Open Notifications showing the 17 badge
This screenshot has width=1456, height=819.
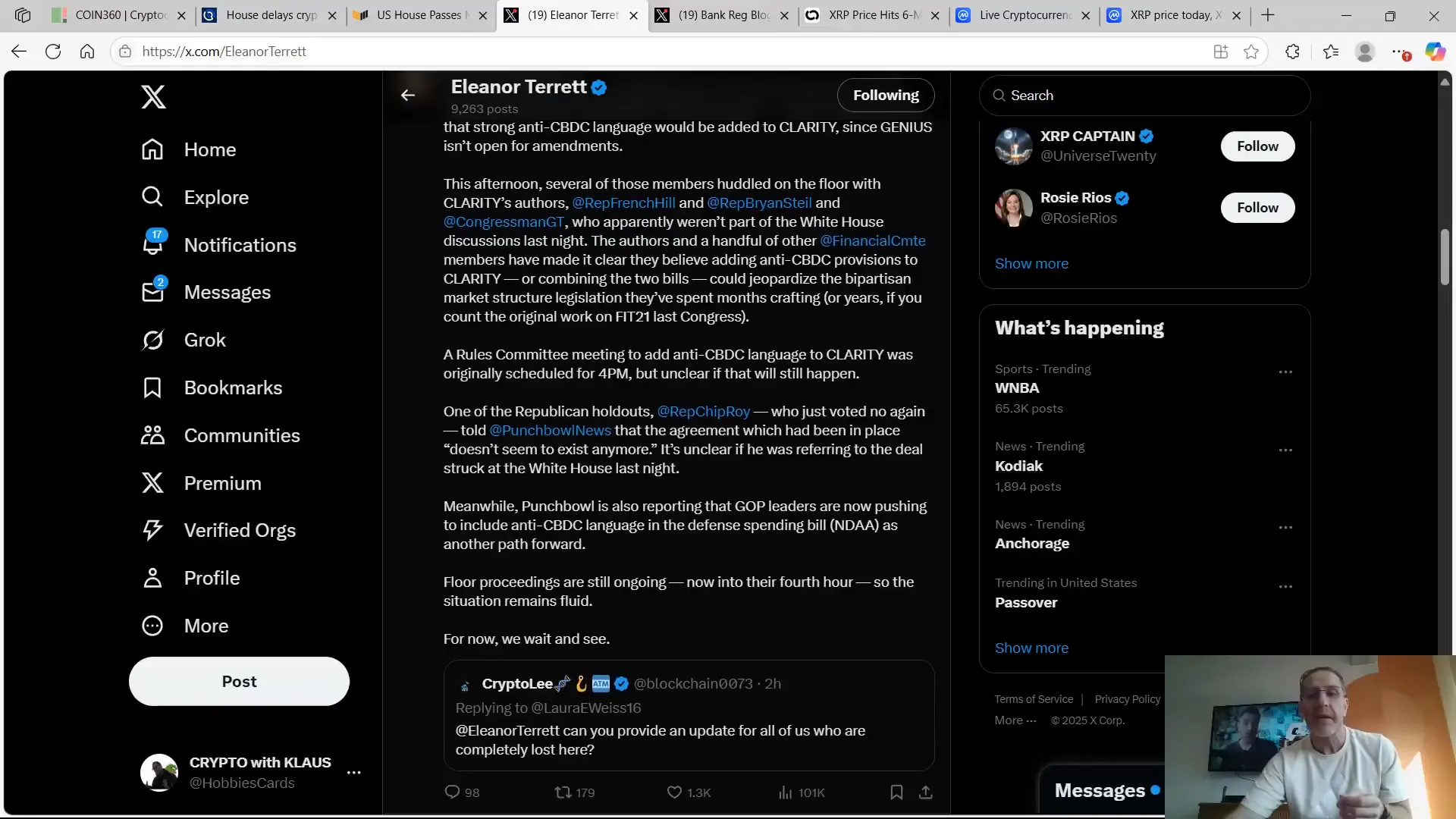click(218, 245)
